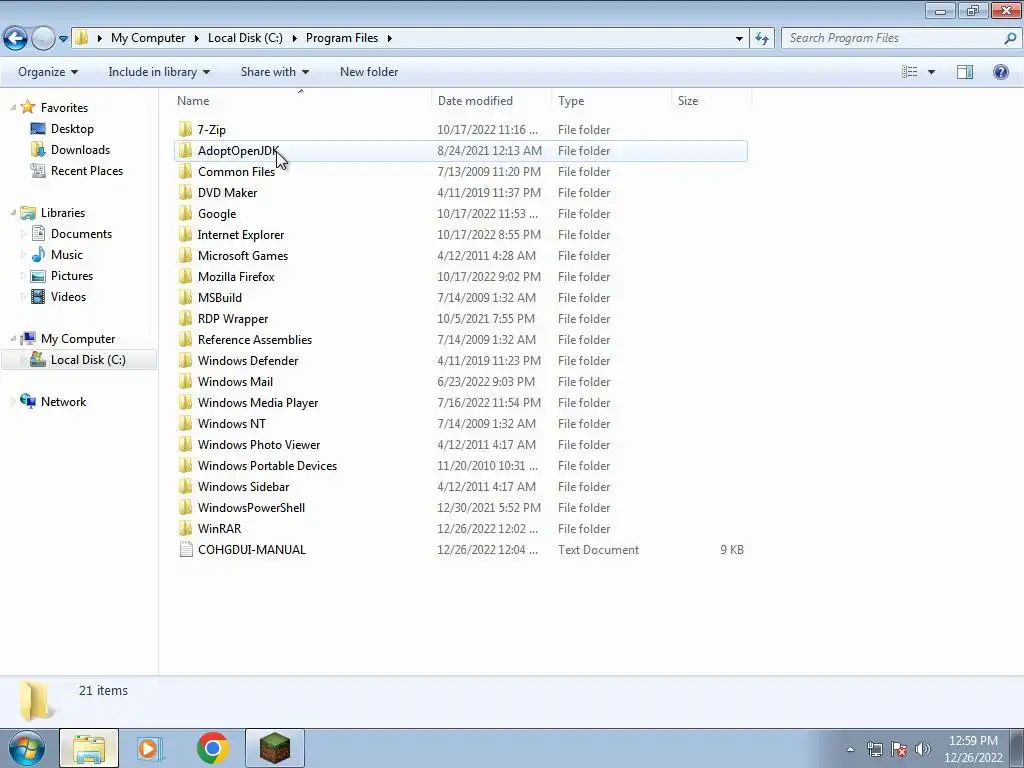
Task: Click the search magnifier icon
Action: pos(1010,38)
